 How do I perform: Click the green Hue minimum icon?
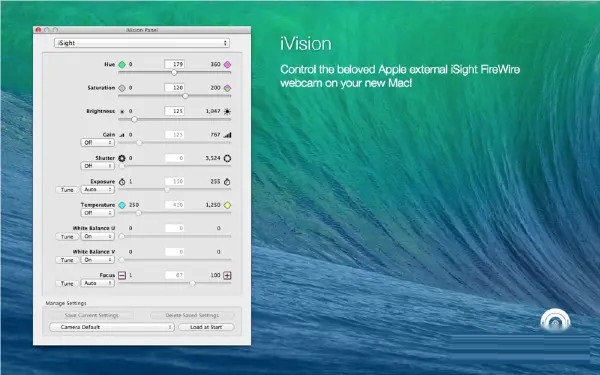pyautogui.click(x=122, y=64)
